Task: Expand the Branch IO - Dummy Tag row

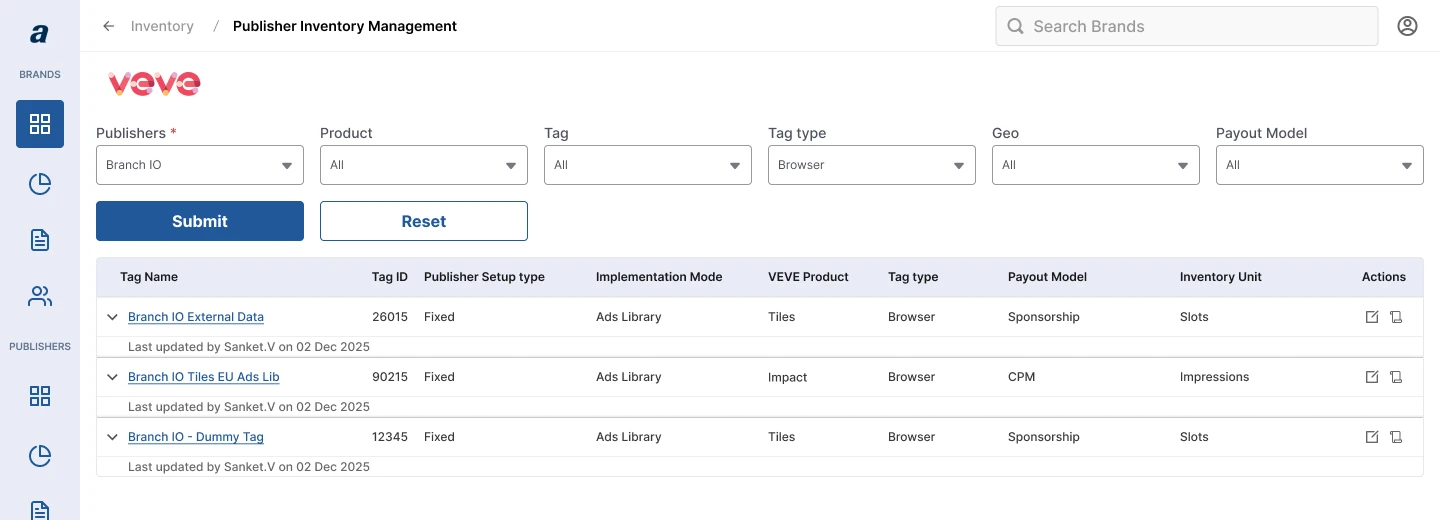Action: (x=112, y=437)
